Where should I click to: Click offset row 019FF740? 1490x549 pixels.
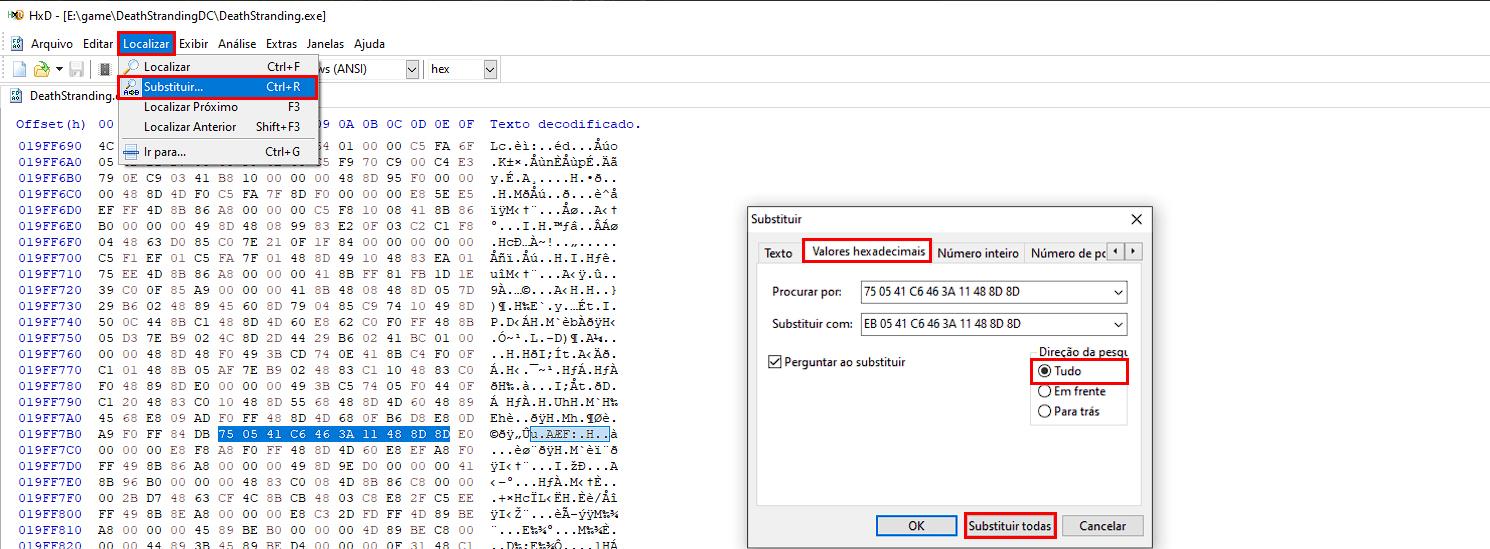53,322
